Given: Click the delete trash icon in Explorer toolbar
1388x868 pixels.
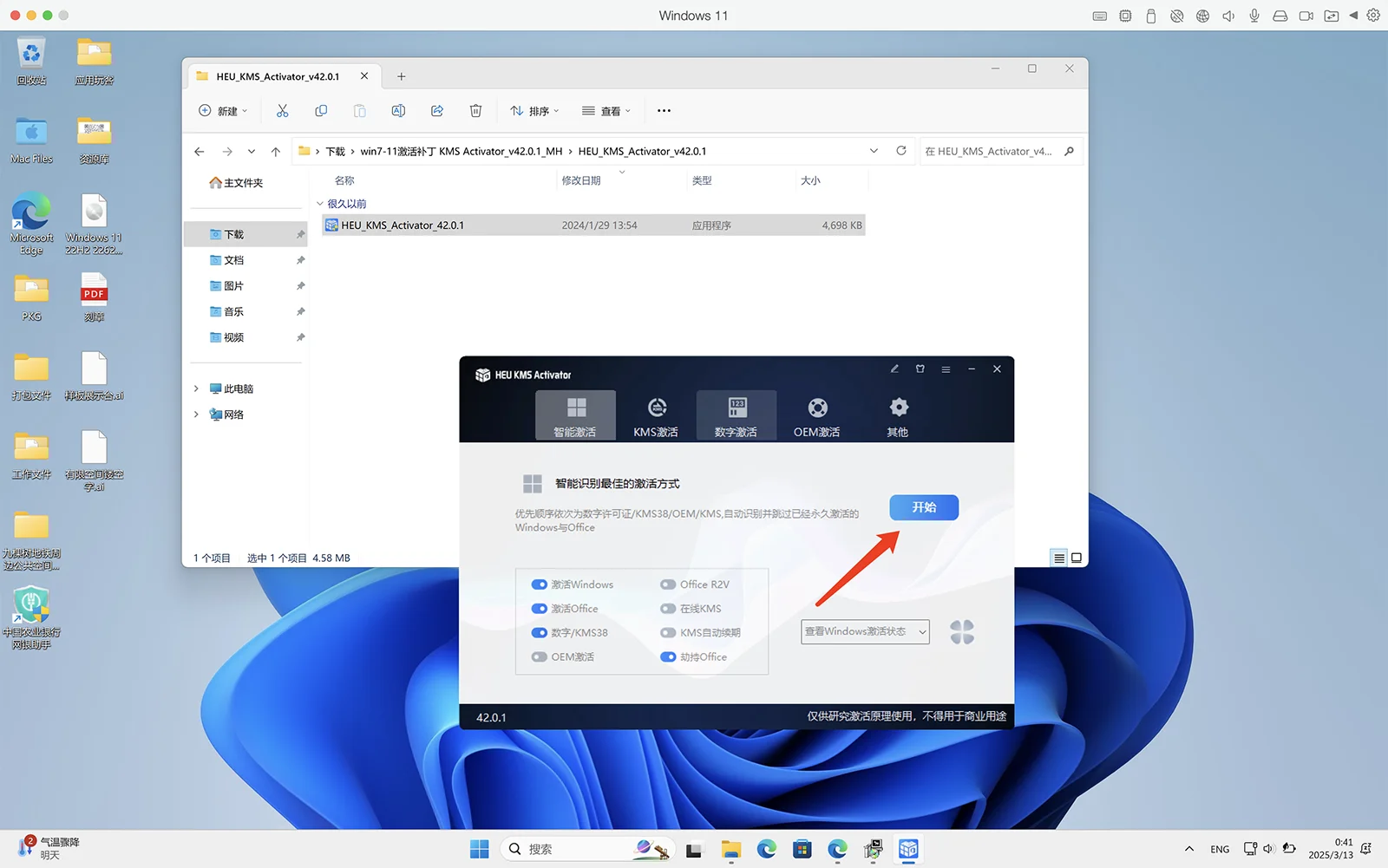Looking at the screenshot, I should [475, 111].
